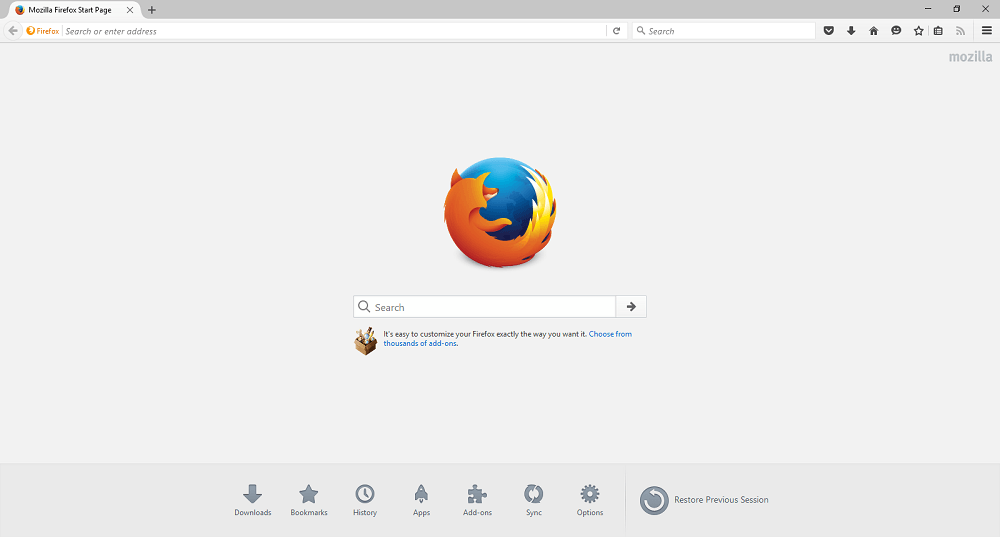Open the downloads toolbar arrow

pos(851,31)
